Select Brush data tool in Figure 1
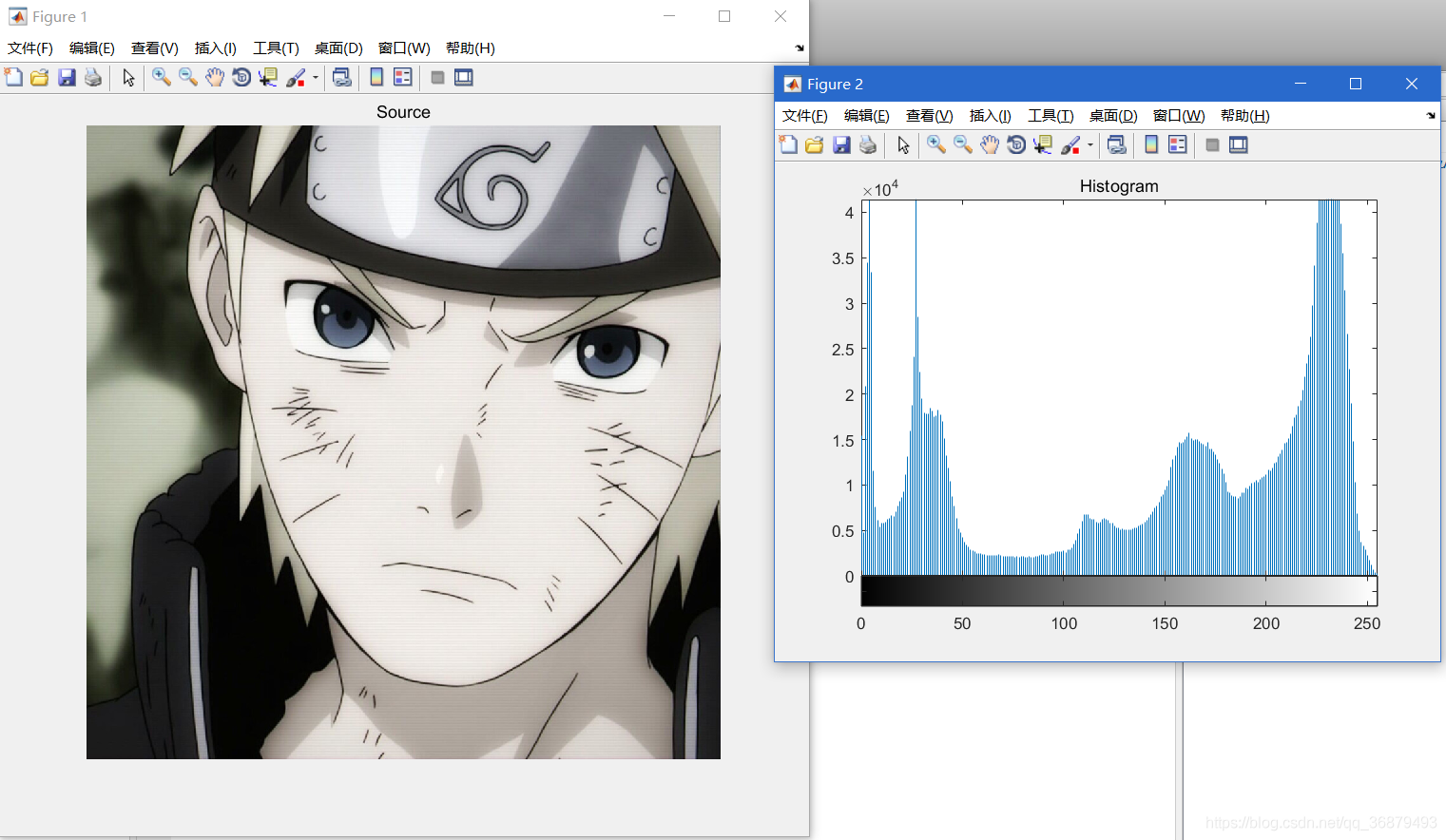Screen dimensions: 1446x840 [296, 78]
